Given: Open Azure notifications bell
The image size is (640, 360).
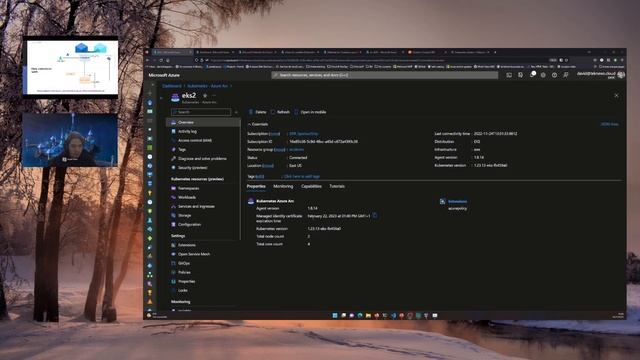Looking at the screenshot, I should pos(532,75).
